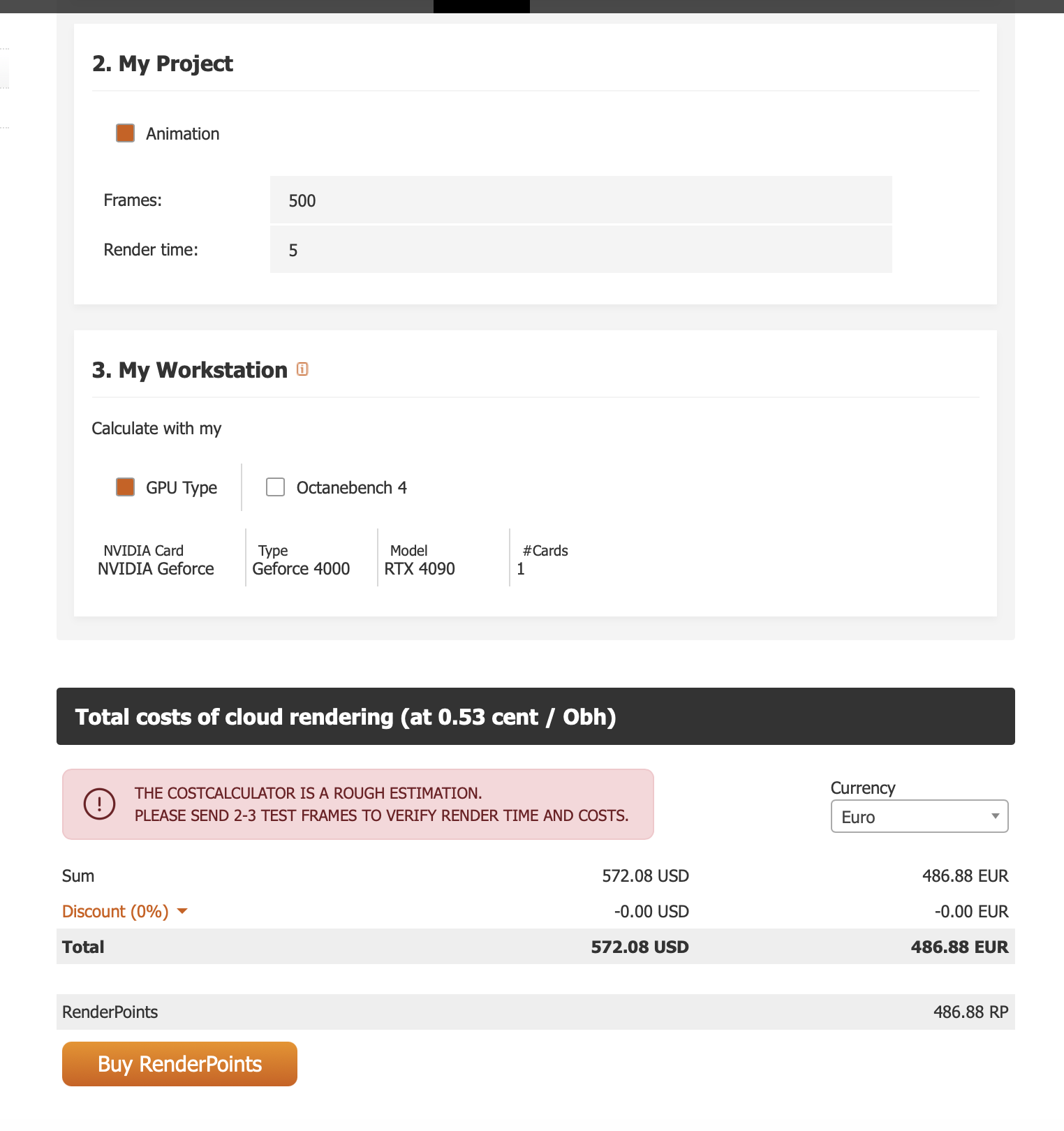Open the info tooltip next to My Workstation

pyautogui.click(x=302, y=369)
